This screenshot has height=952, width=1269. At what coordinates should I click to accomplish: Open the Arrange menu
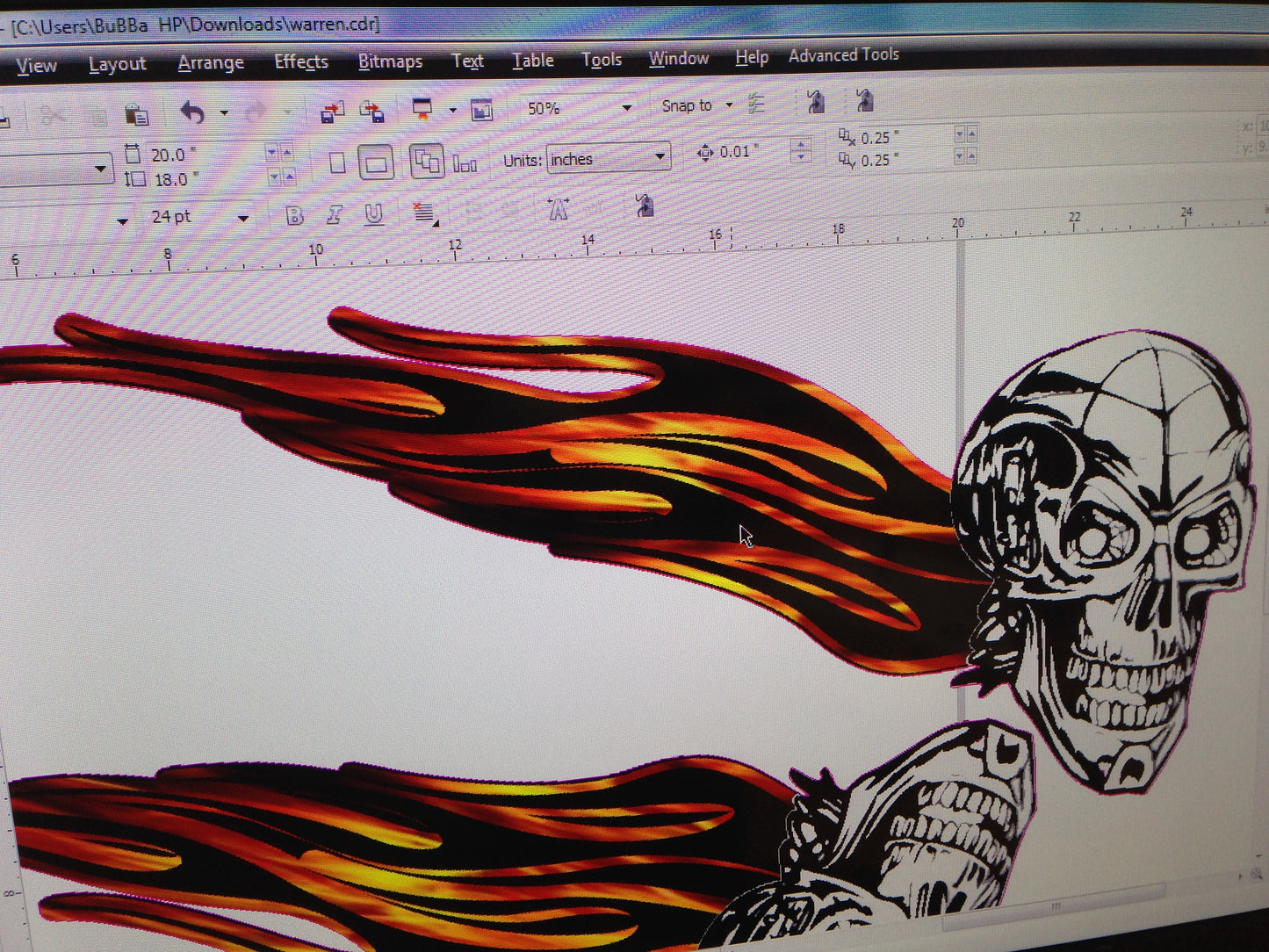(x=211, y=62)
